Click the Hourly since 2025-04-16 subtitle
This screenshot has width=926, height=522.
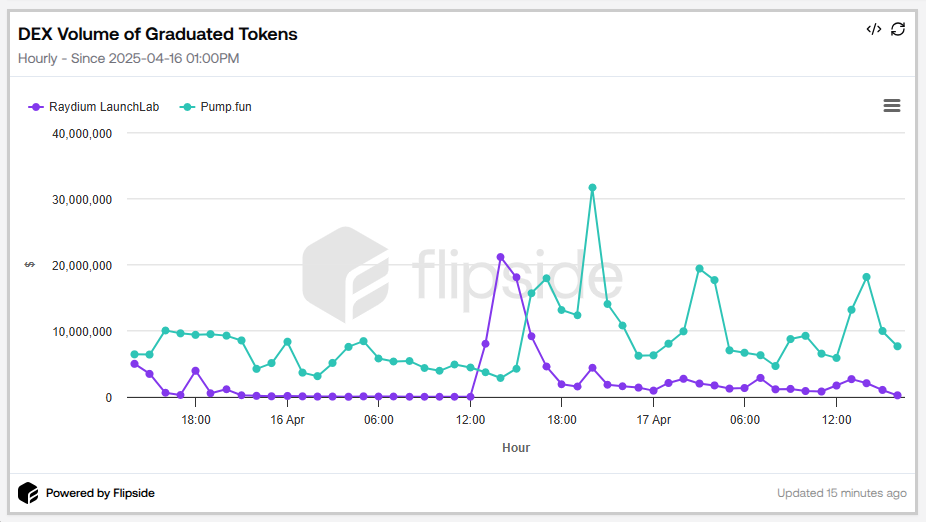click(x=128, y=58)
